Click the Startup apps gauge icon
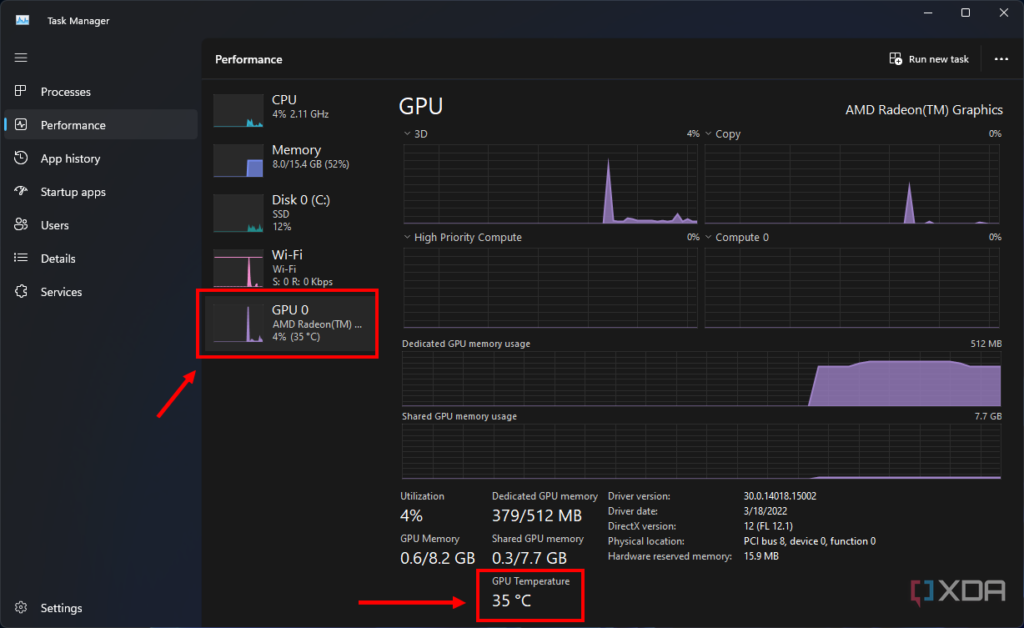The image size is (1024, 628). (21, 191)
